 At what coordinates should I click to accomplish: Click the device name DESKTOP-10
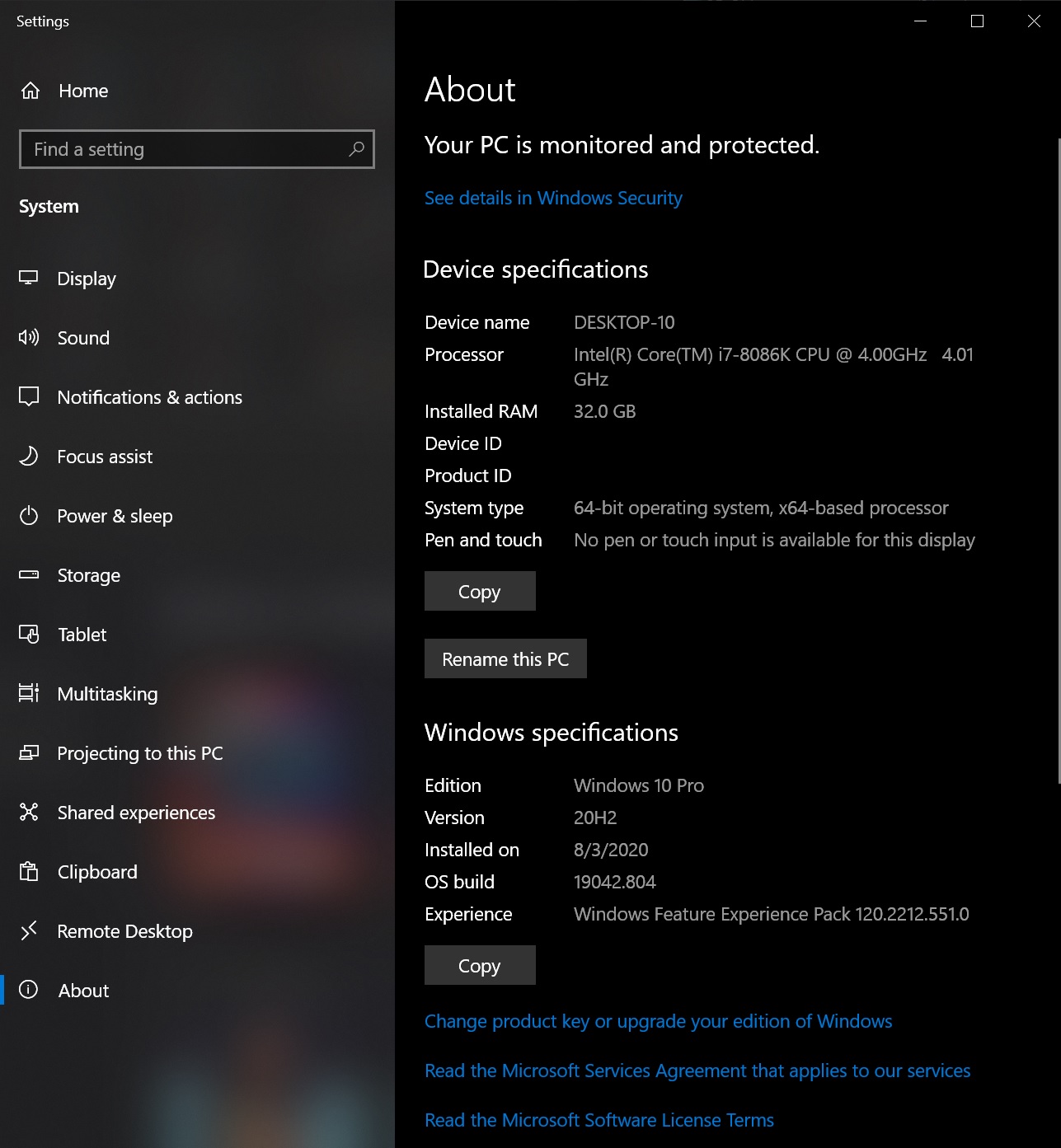[x=624, y=322]
